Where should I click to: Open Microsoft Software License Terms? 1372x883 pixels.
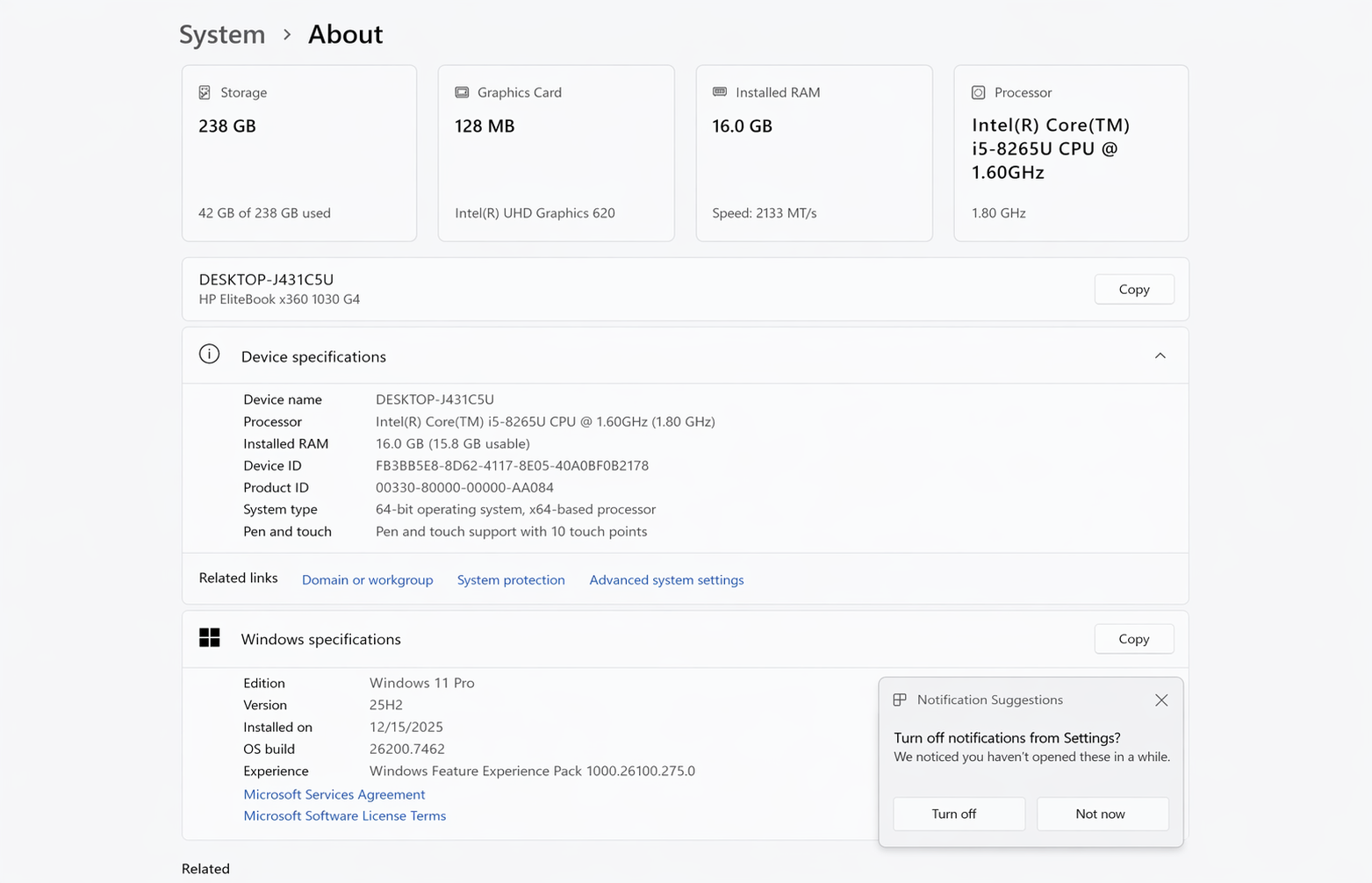coord(344,815)
